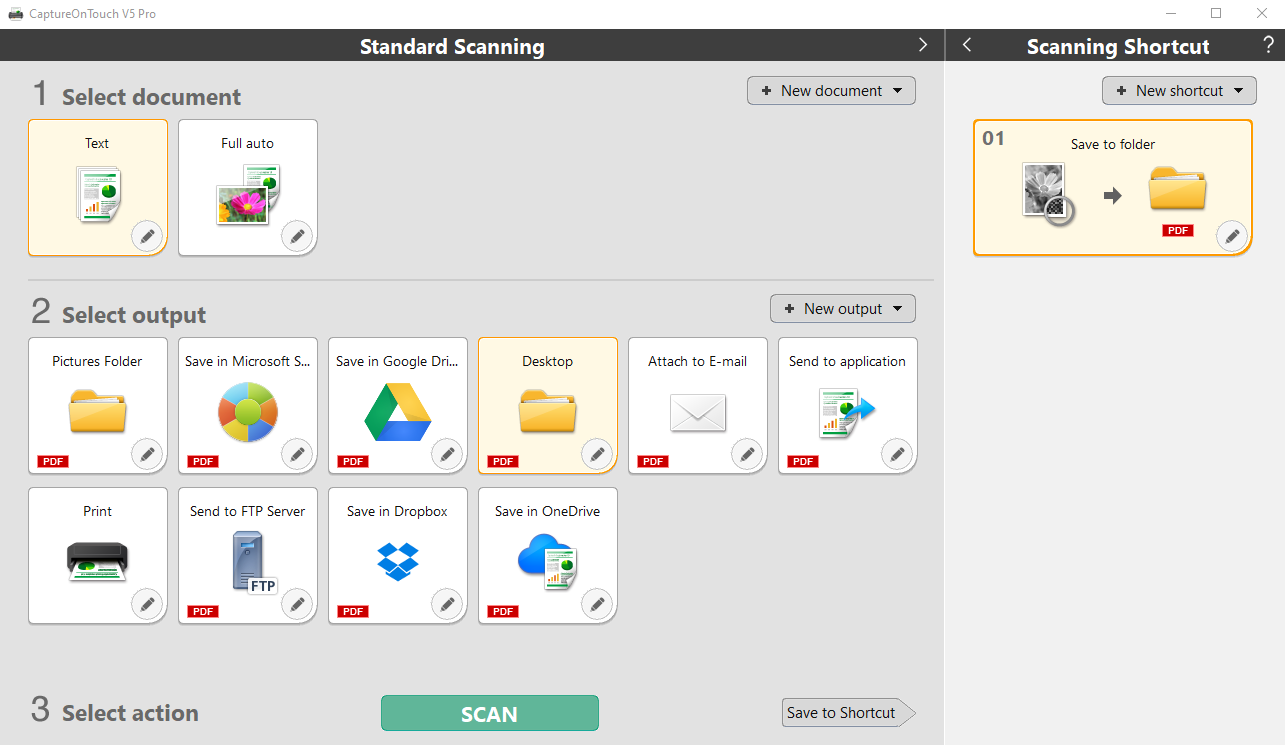Edit Desktop output pencil
This screenshot has width=1285, height=745.
pyautogui.click(x=597, y=455)
